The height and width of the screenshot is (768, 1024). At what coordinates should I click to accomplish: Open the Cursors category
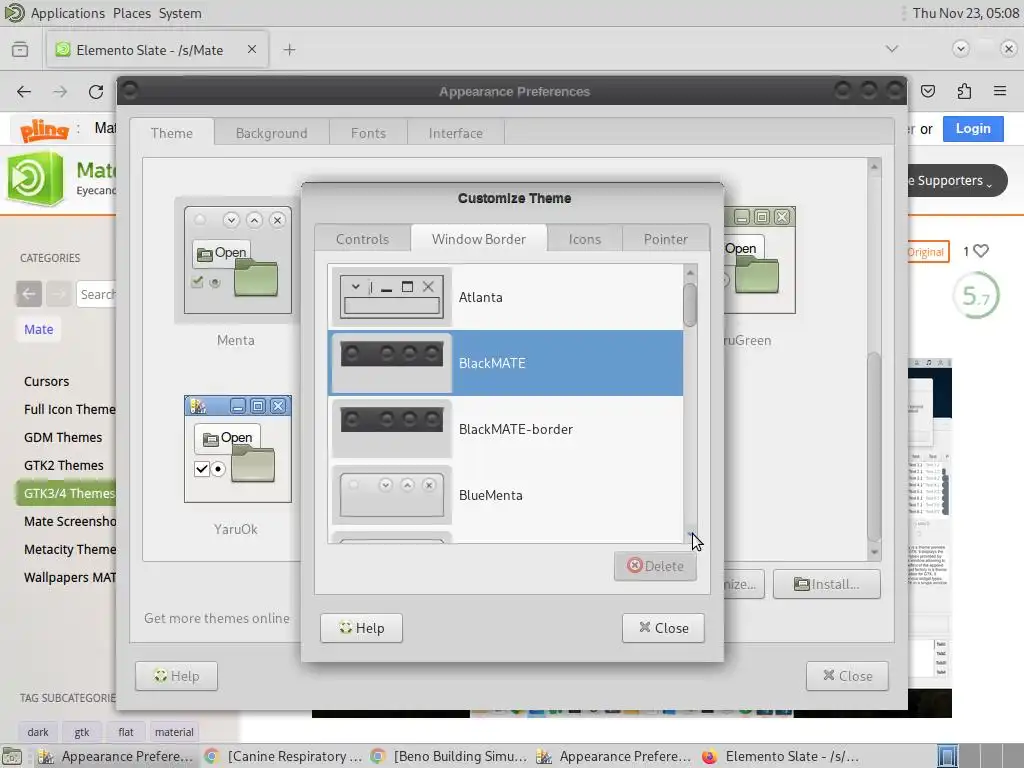click(46, 381)
